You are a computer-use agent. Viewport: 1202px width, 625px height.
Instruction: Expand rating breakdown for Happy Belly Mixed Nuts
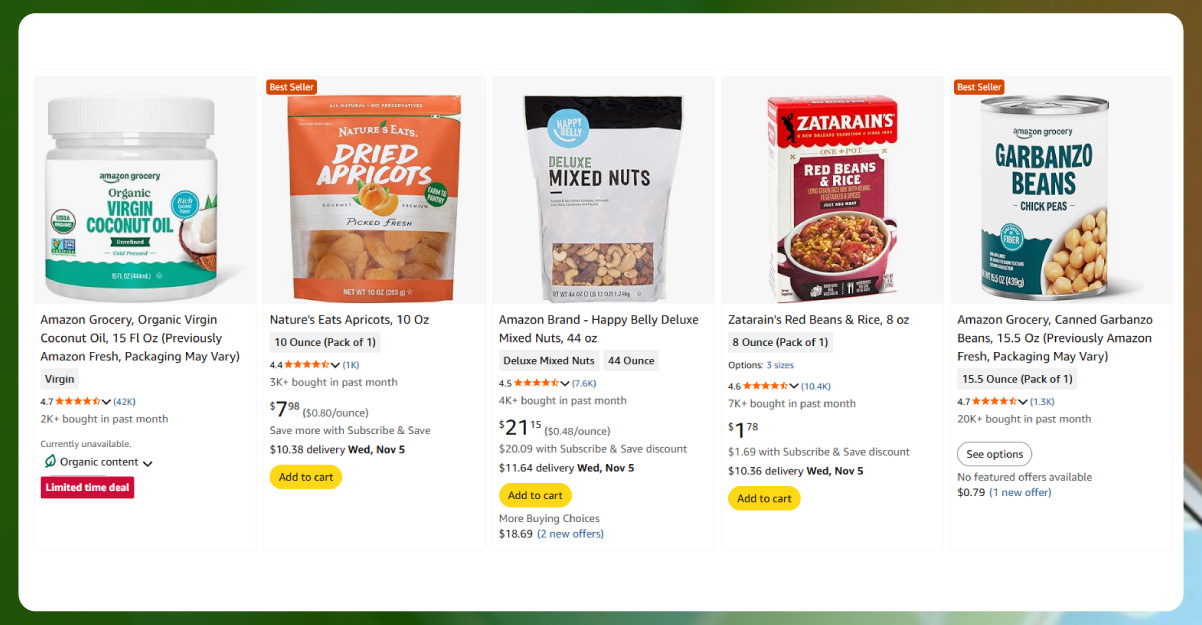(x=565, y=383)
